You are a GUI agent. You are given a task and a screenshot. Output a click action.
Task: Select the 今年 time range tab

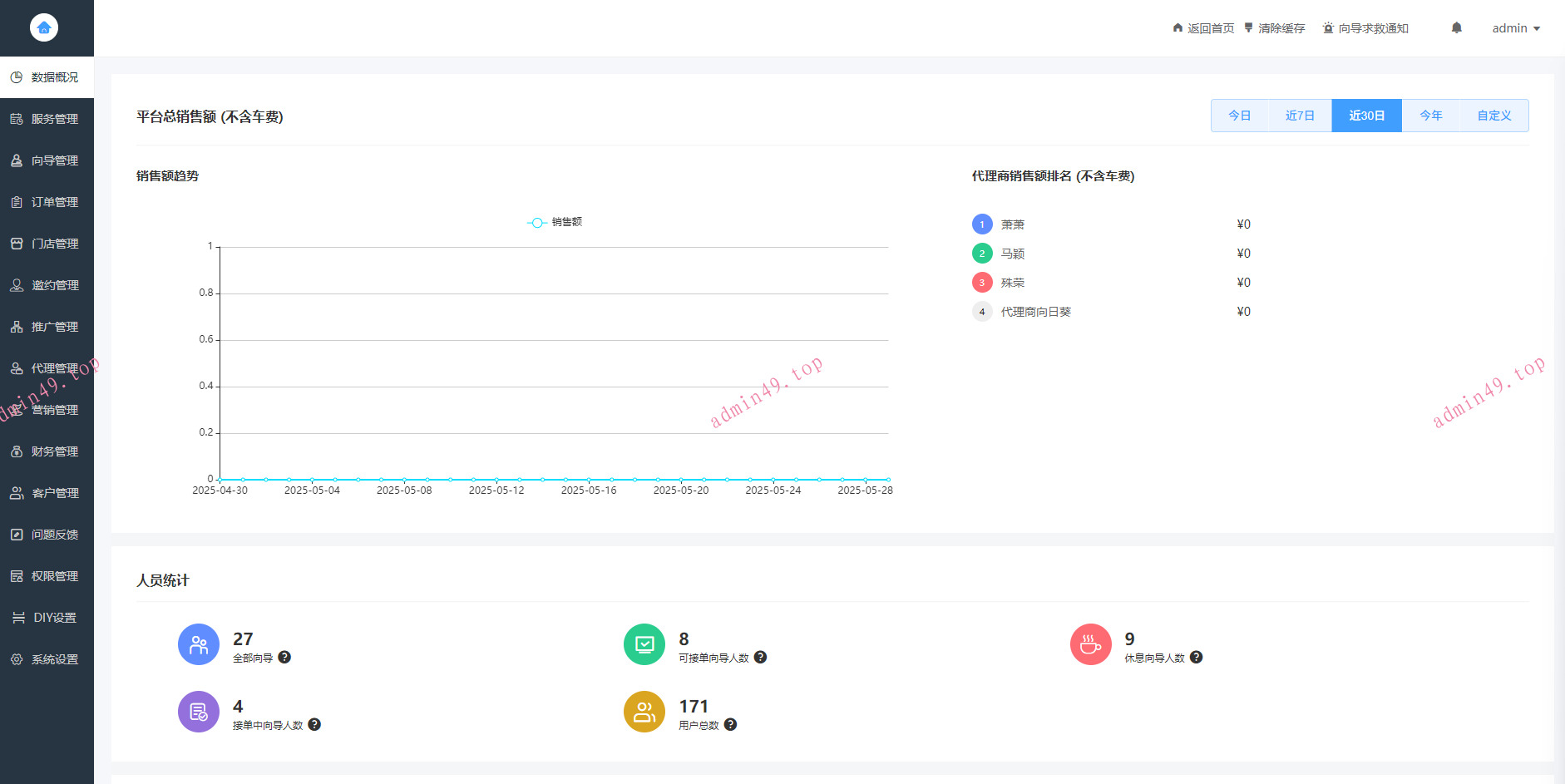tap(1430, 116)
